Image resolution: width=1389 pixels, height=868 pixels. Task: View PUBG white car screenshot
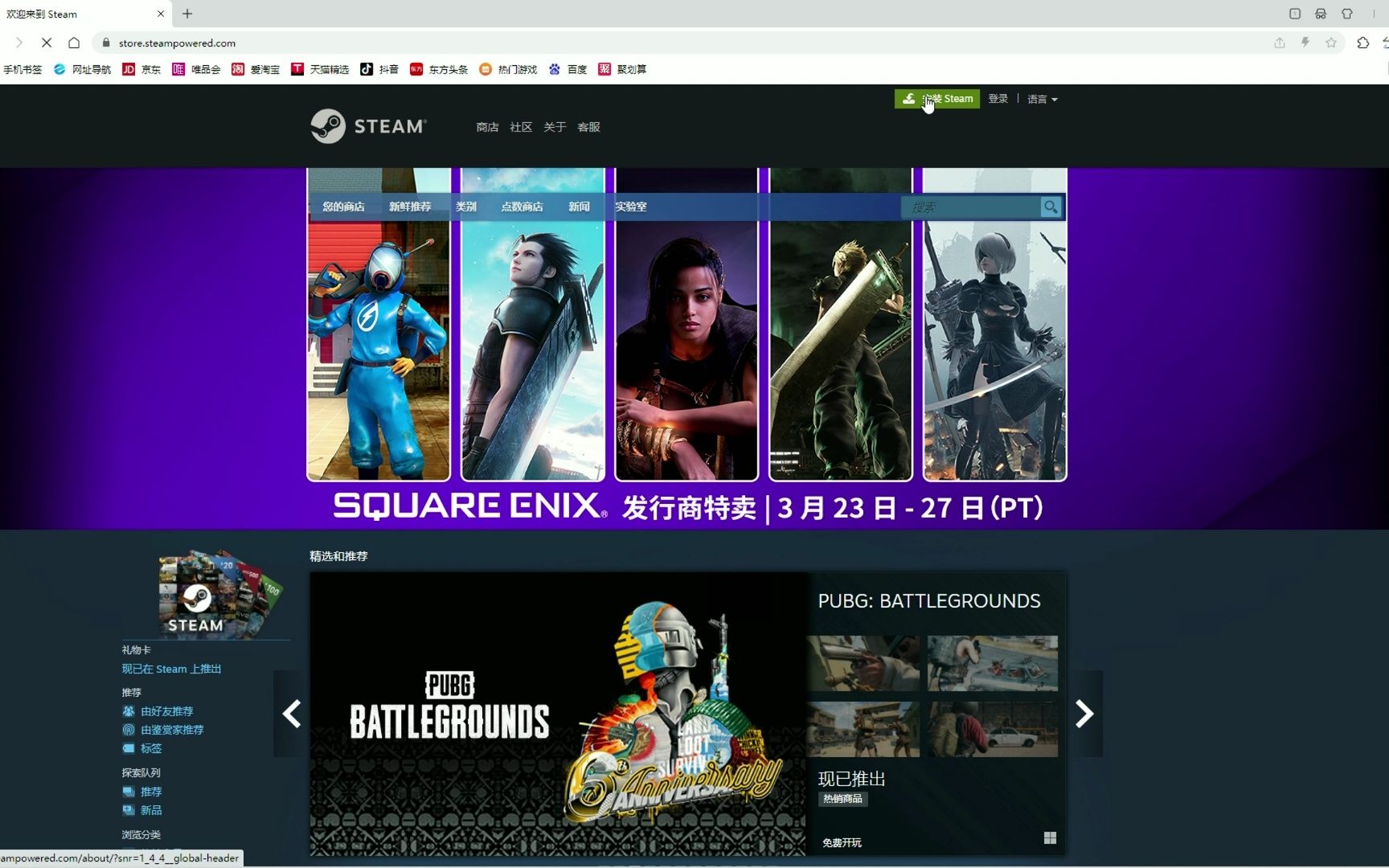993,729
